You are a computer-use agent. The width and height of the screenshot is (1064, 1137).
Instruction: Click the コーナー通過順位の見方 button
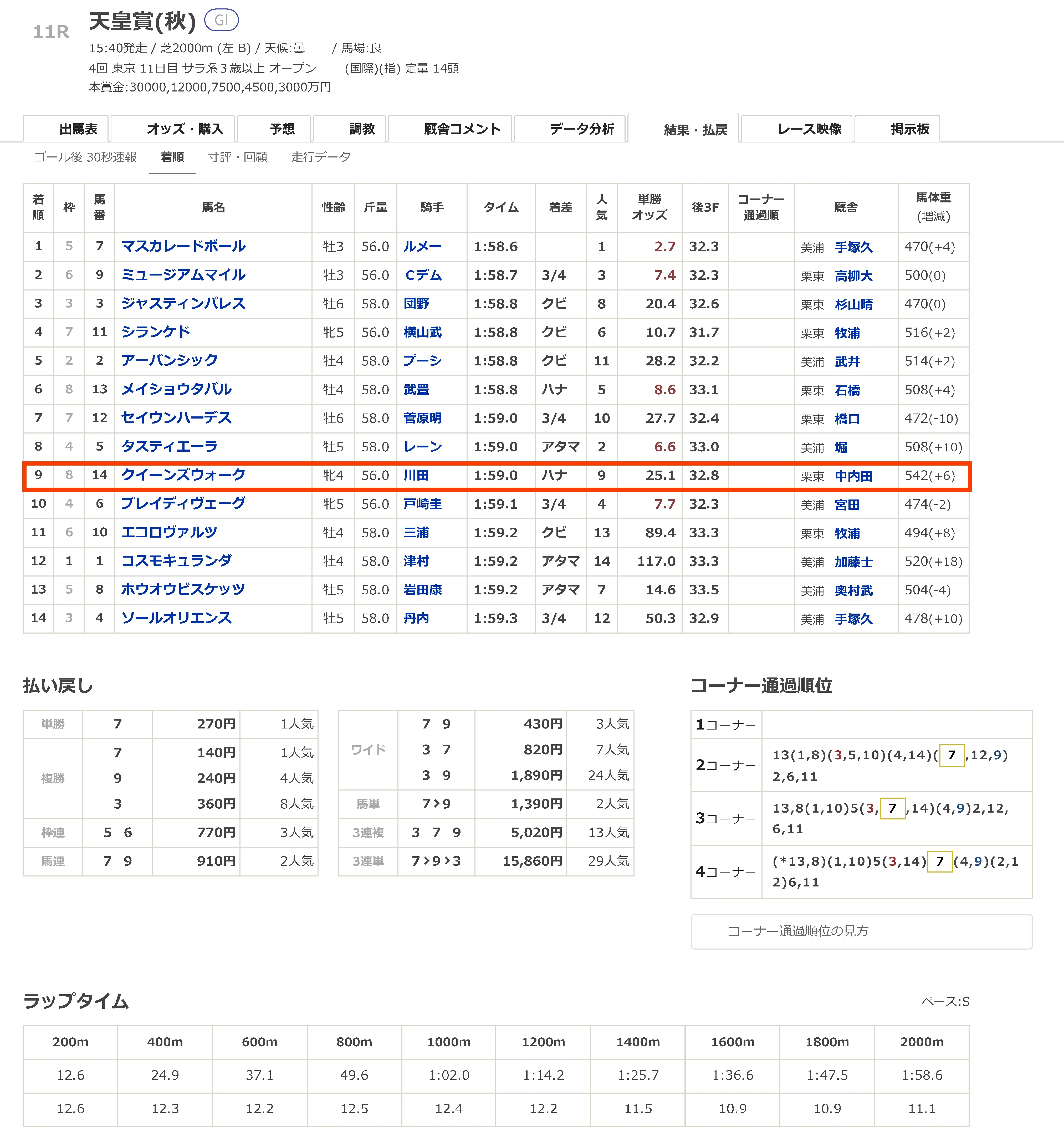[861, 931]
